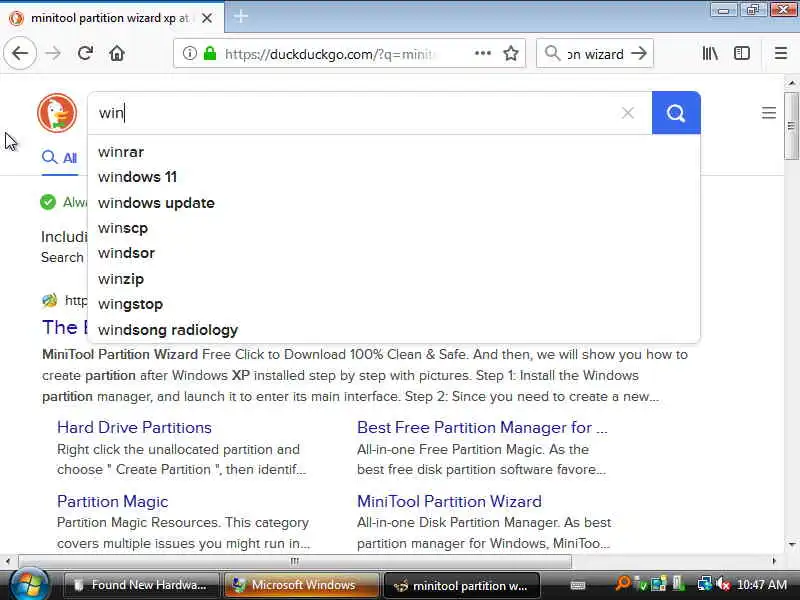Click the address bar URL field
The height and width of the screenshot is (600, 800).
click(x=330, y=54)
